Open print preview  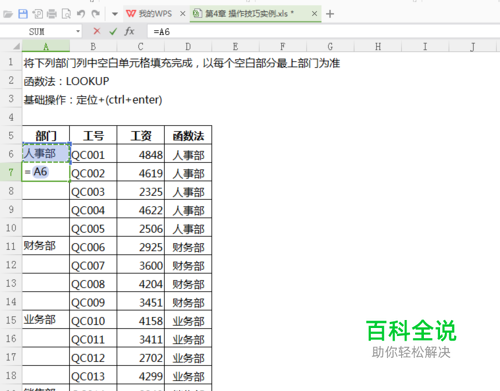(66, 14)
